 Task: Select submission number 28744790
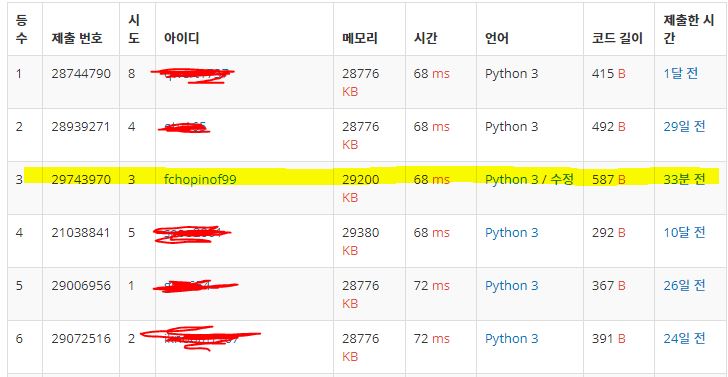tap(81, 73)
